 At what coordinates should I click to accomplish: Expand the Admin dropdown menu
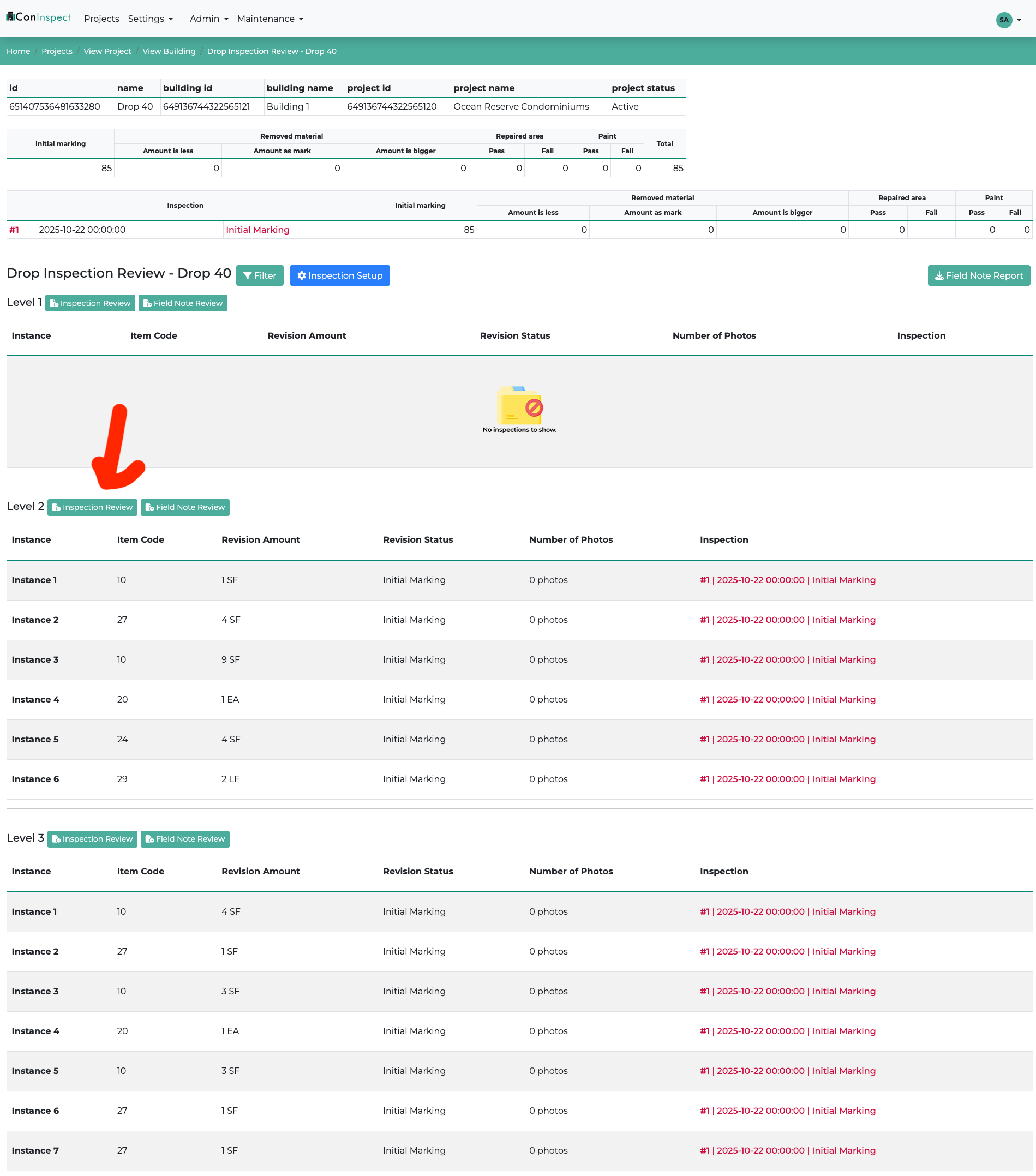point(209,19)
